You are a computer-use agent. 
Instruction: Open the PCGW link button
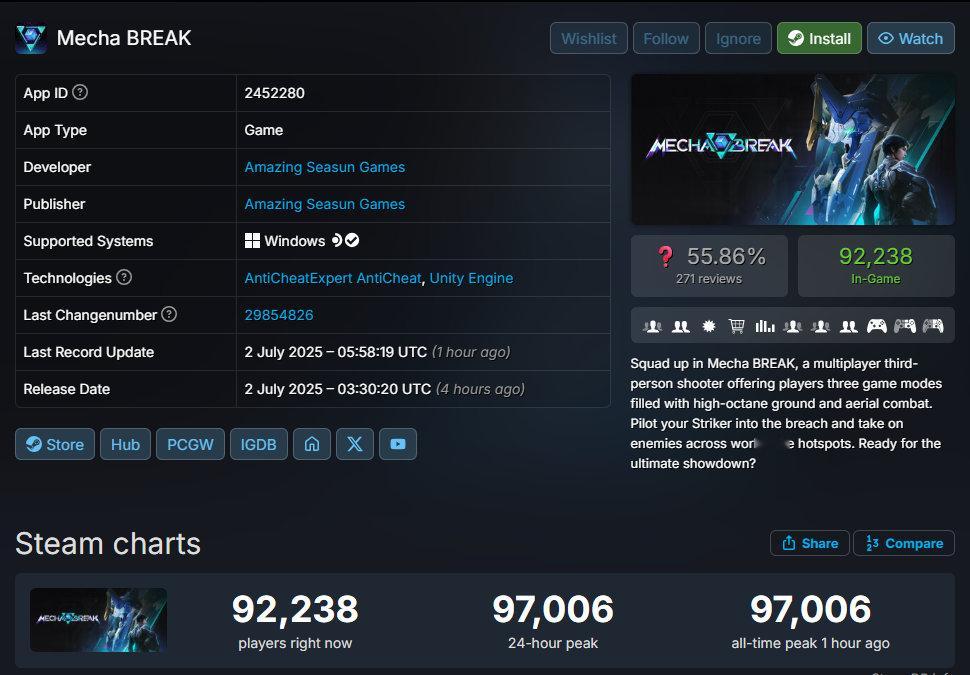tap(191, 444)
